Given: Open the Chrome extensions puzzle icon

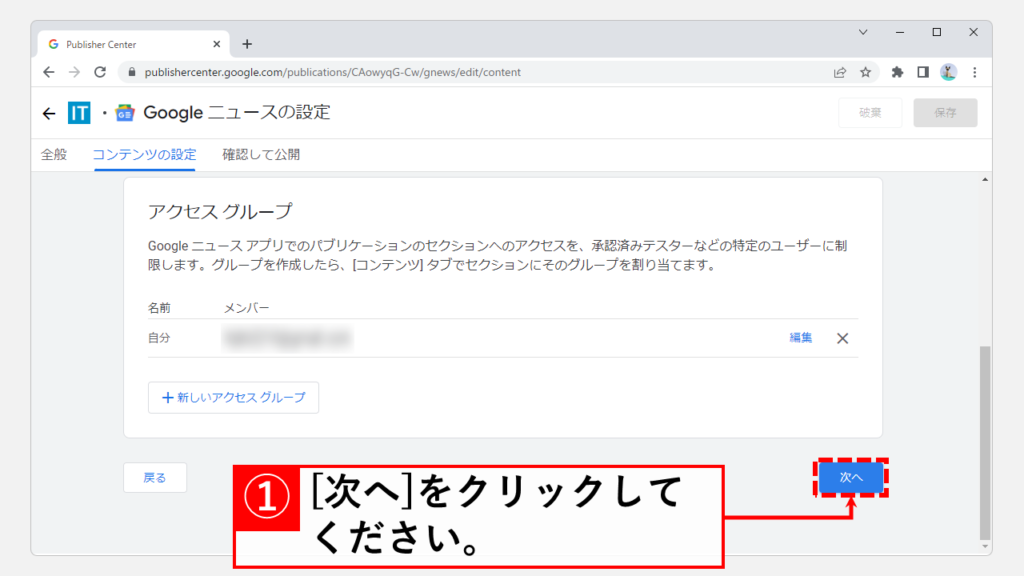Looking at the screenshot, I should click(897, 72).
